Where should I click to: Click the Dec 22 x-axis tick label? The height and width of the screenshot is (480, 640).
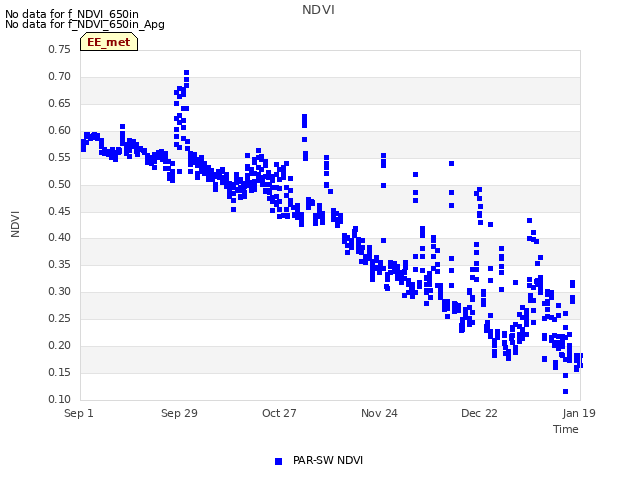coord(479,413)
